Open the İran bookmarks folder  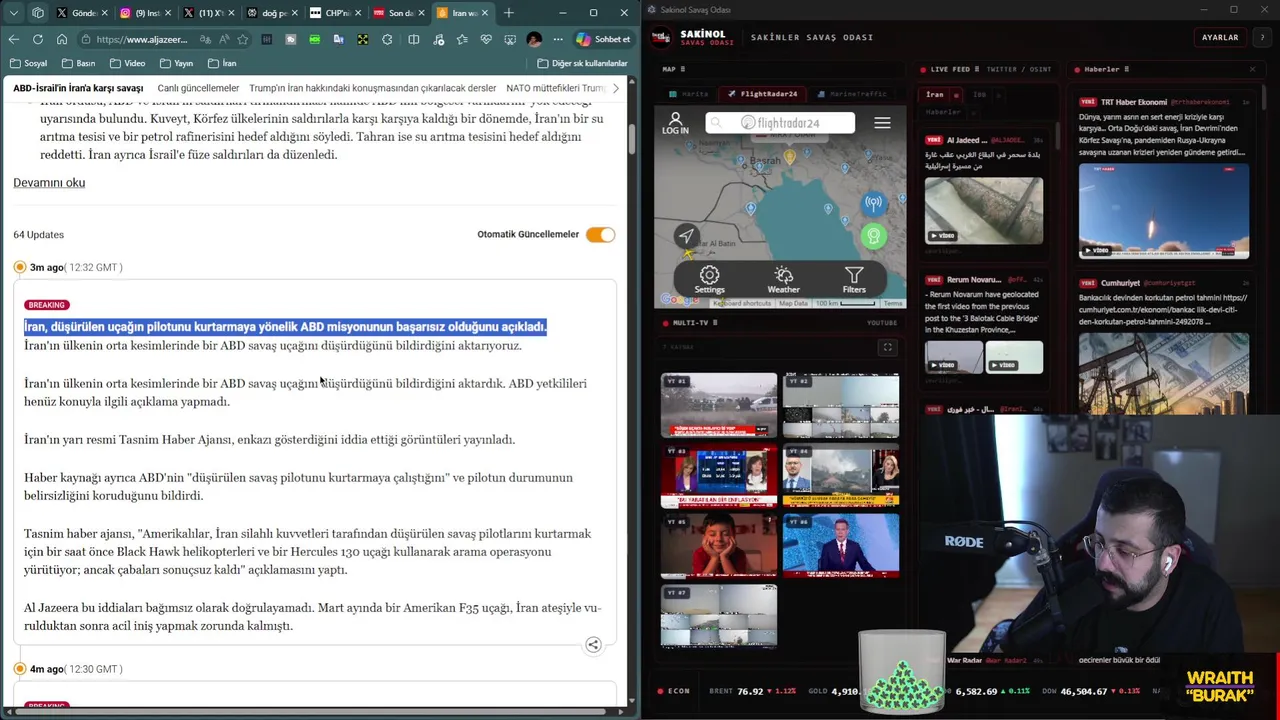click(x=222, y=63)
